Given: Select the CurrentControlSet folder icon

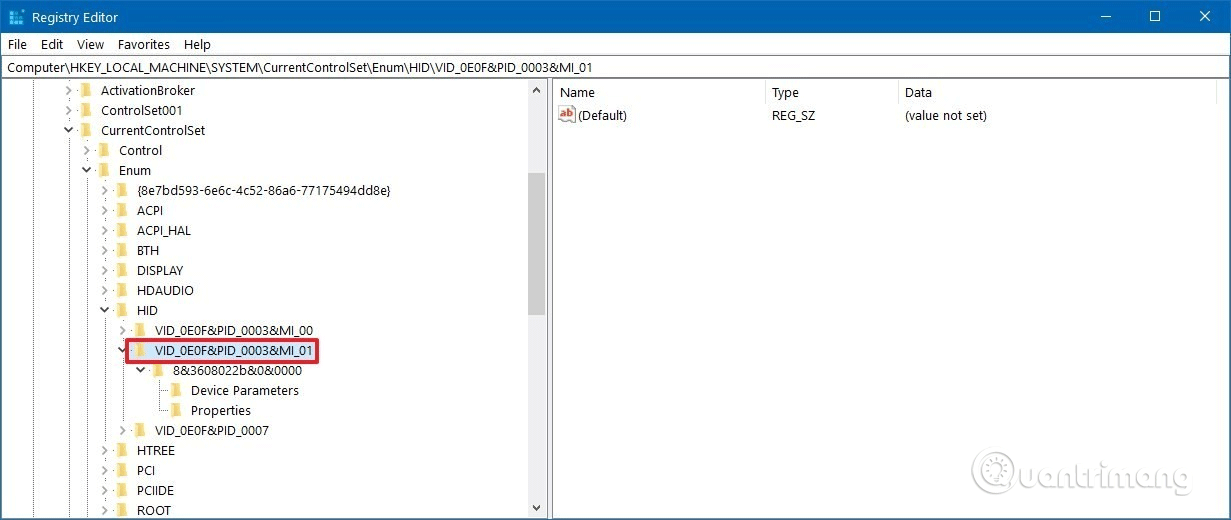Looking at the screenshot, I should 87,130.
